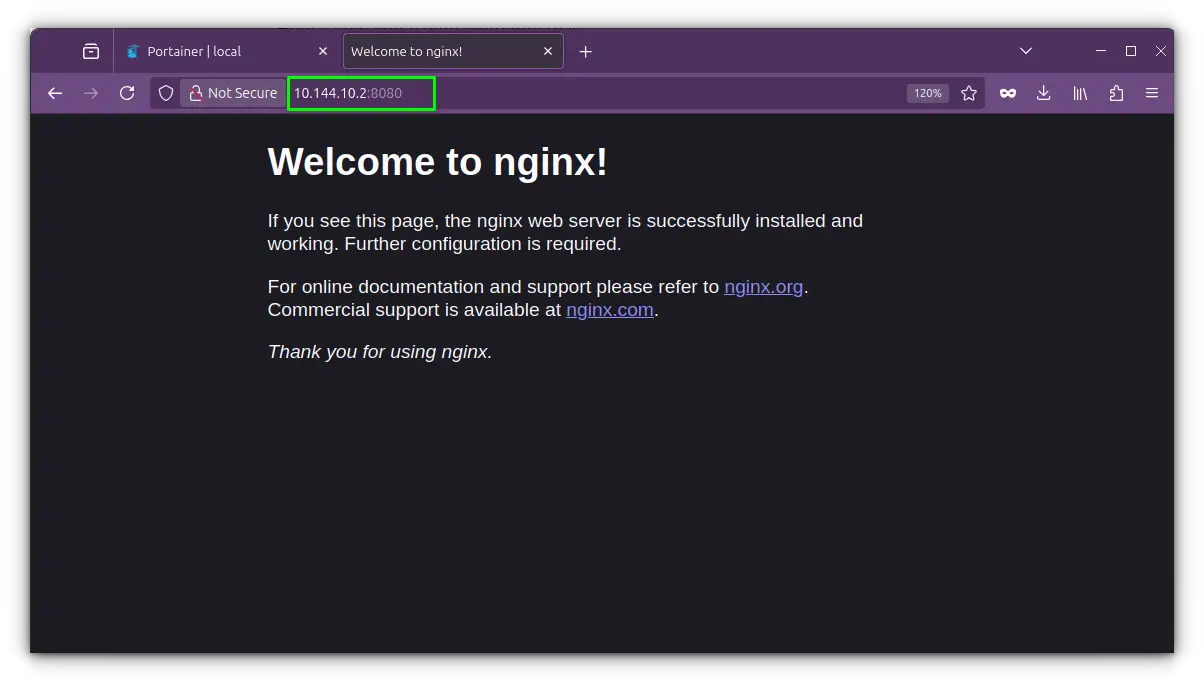Open Firefox View in the tab bar
The image size is (1204, 685).
pos(90,51)
